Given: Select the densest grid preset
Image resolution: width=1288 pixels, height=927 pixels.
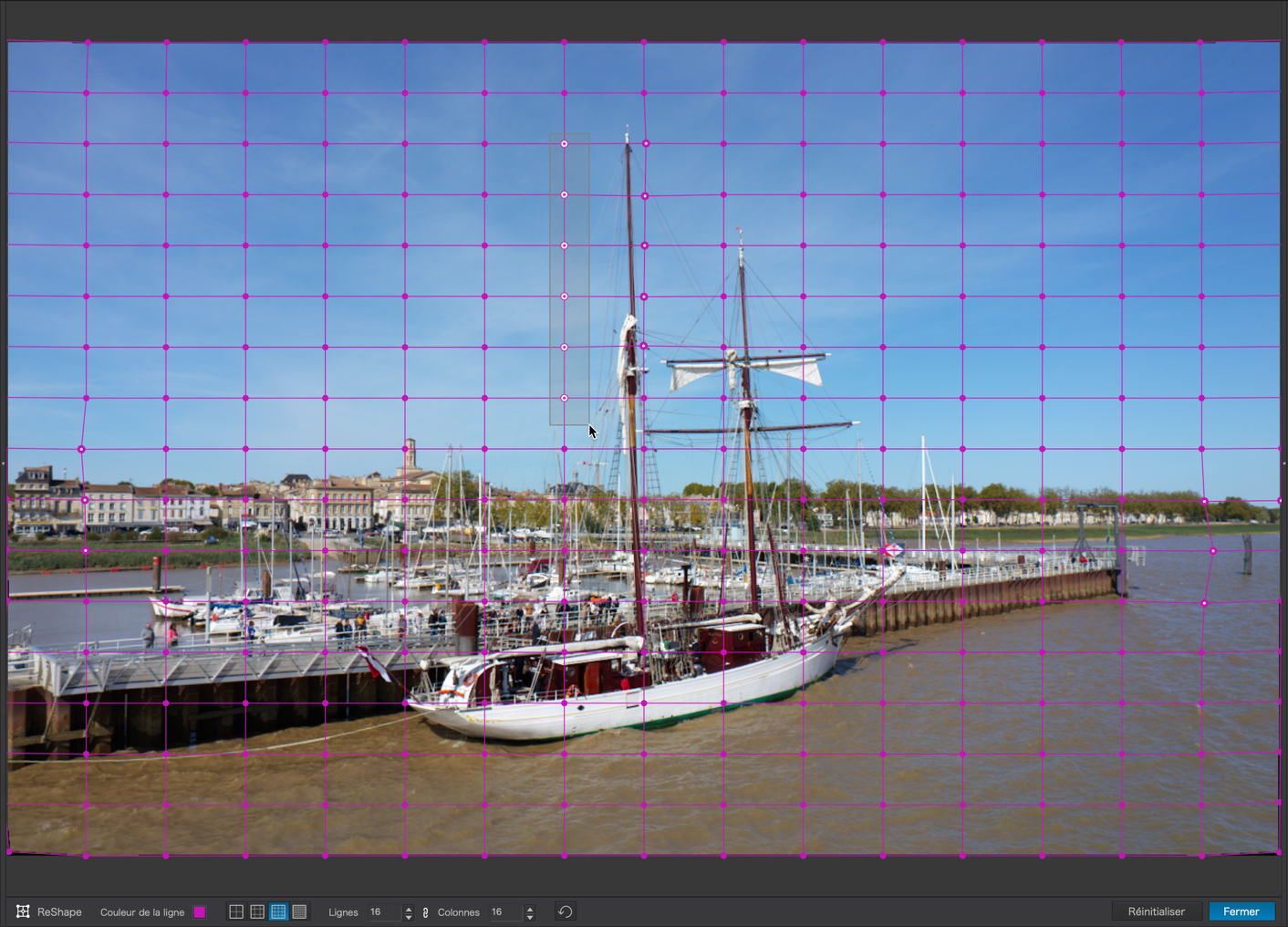Looking at the screenshot, I should coord(299,911).
